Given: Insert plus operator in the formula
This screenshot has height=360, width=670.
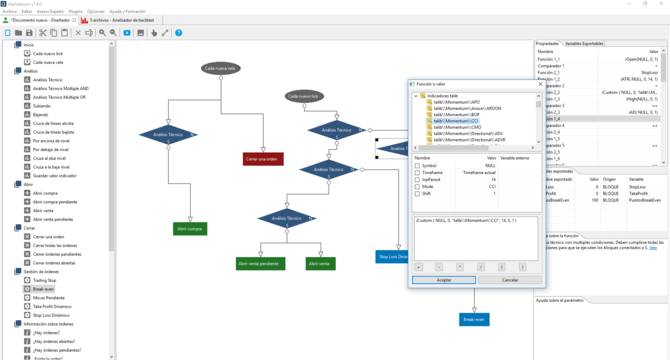Looking at the screenshot, I should pyautogui.click(x=418, y=267).
